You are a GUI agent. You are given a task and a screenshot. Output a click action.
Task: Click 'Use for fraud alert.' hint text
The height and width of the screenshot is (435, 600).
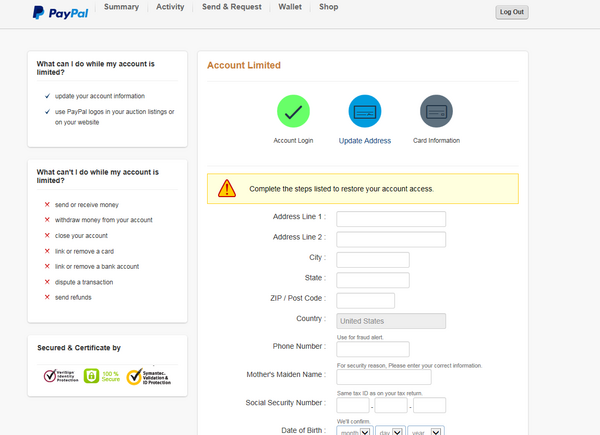360,337
